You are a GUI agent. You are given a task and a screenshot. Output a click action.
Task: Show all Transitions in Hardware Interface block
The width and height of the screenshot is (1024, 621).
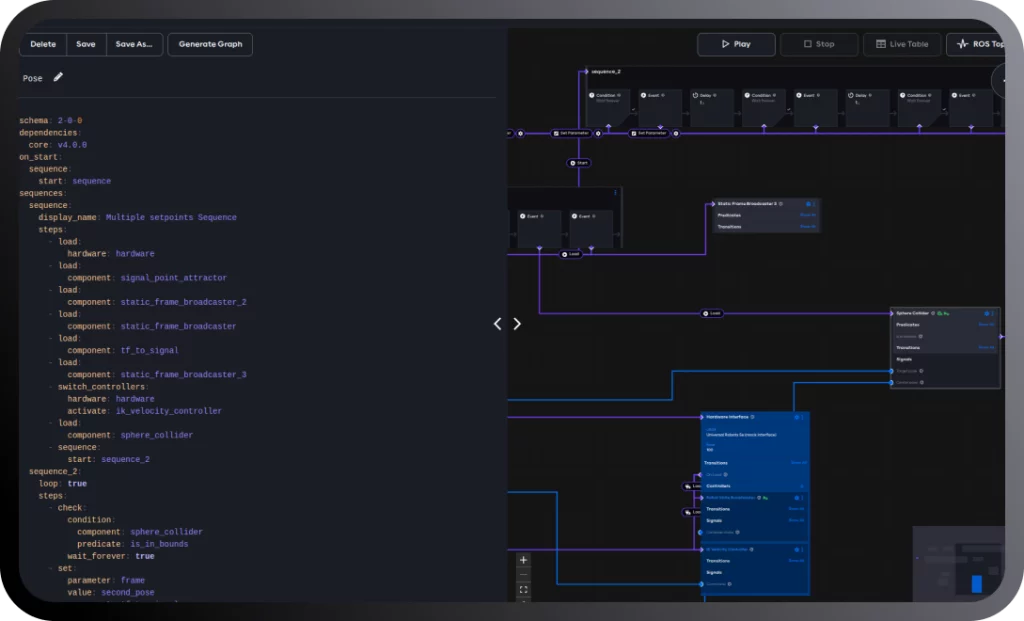click(797, 463)
